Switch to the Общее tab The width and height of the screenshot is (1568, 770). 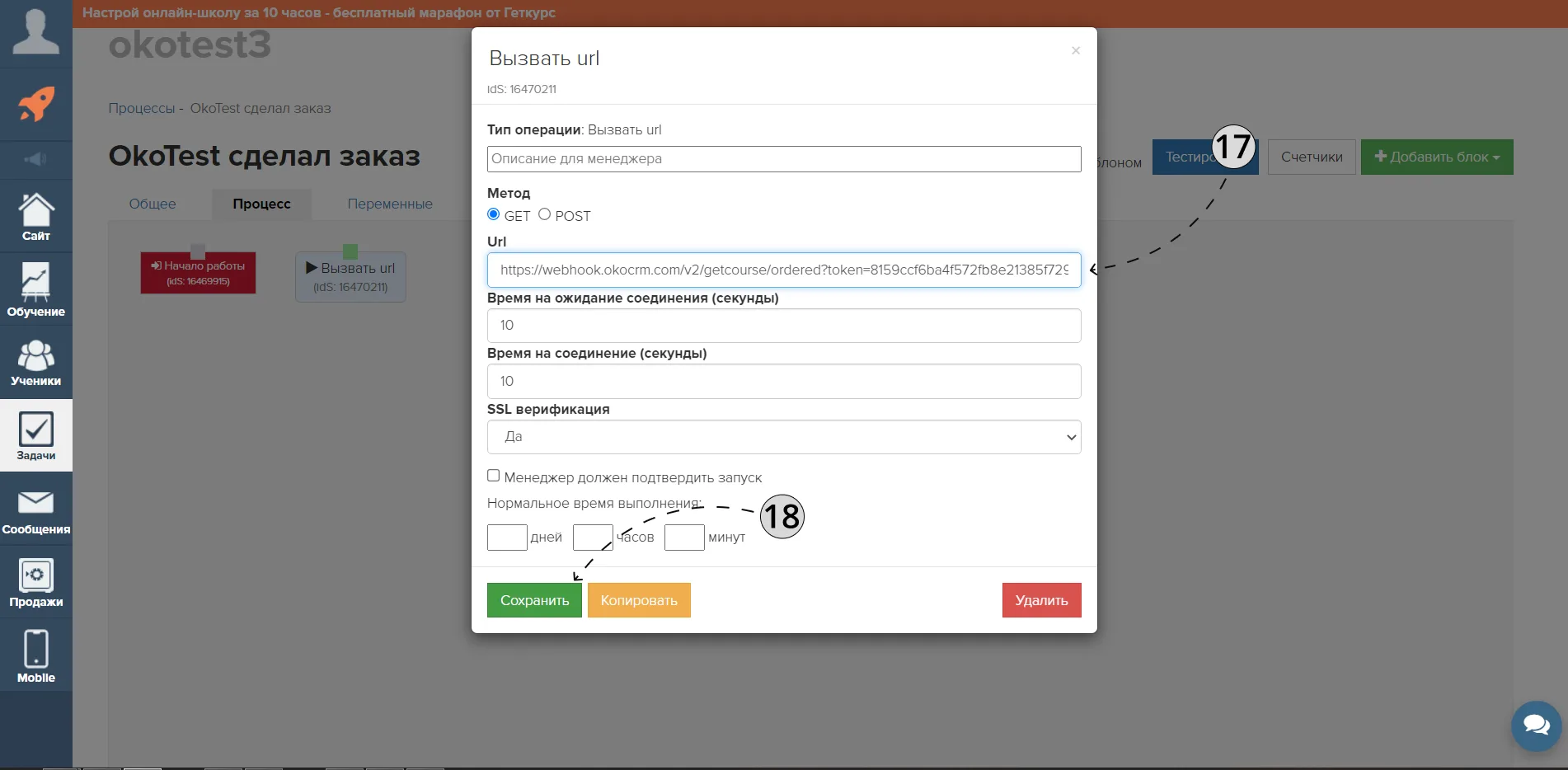153,204
